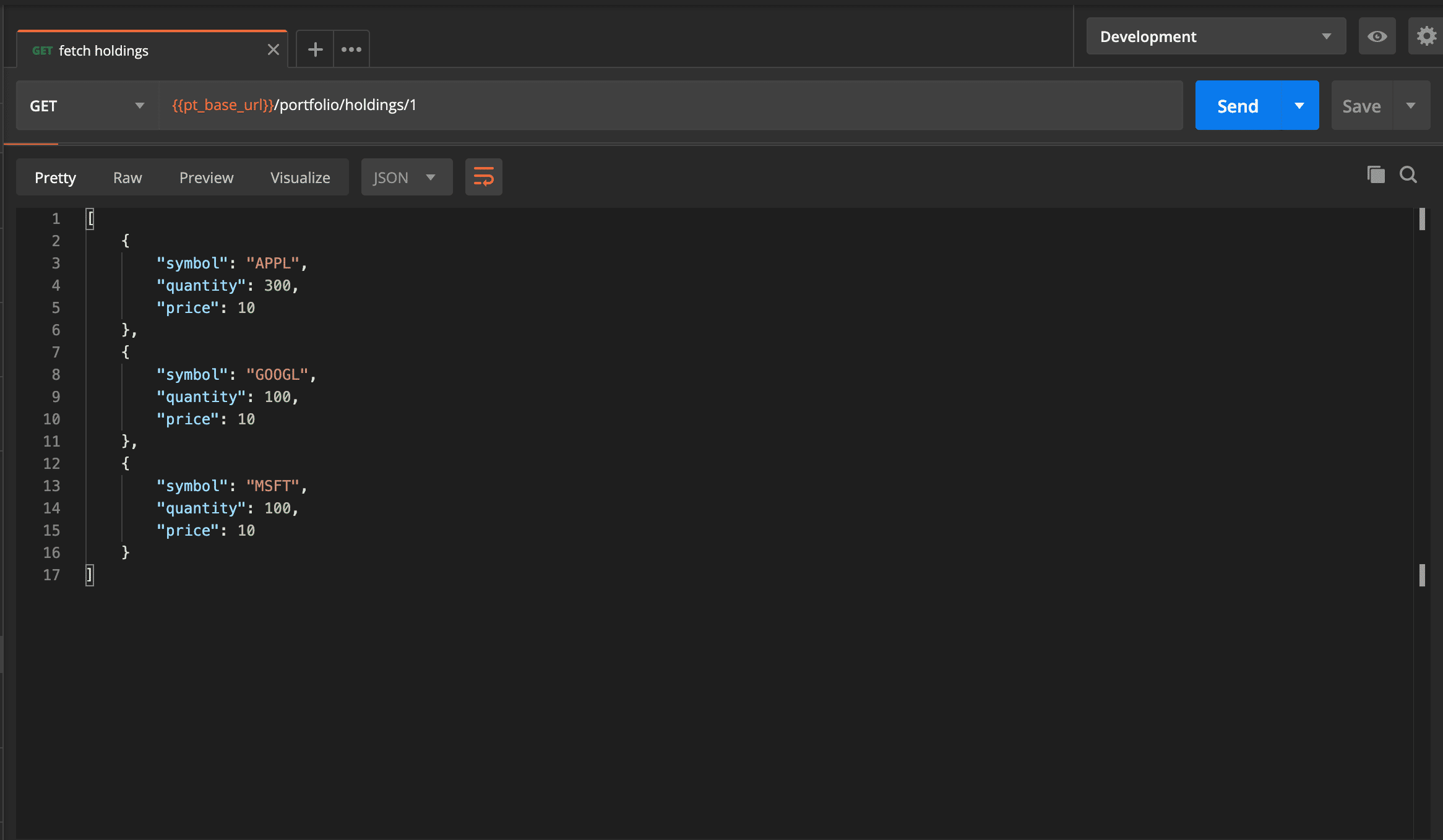Click the response vertical scrollbar upper marker

[x=1422, y=219]
